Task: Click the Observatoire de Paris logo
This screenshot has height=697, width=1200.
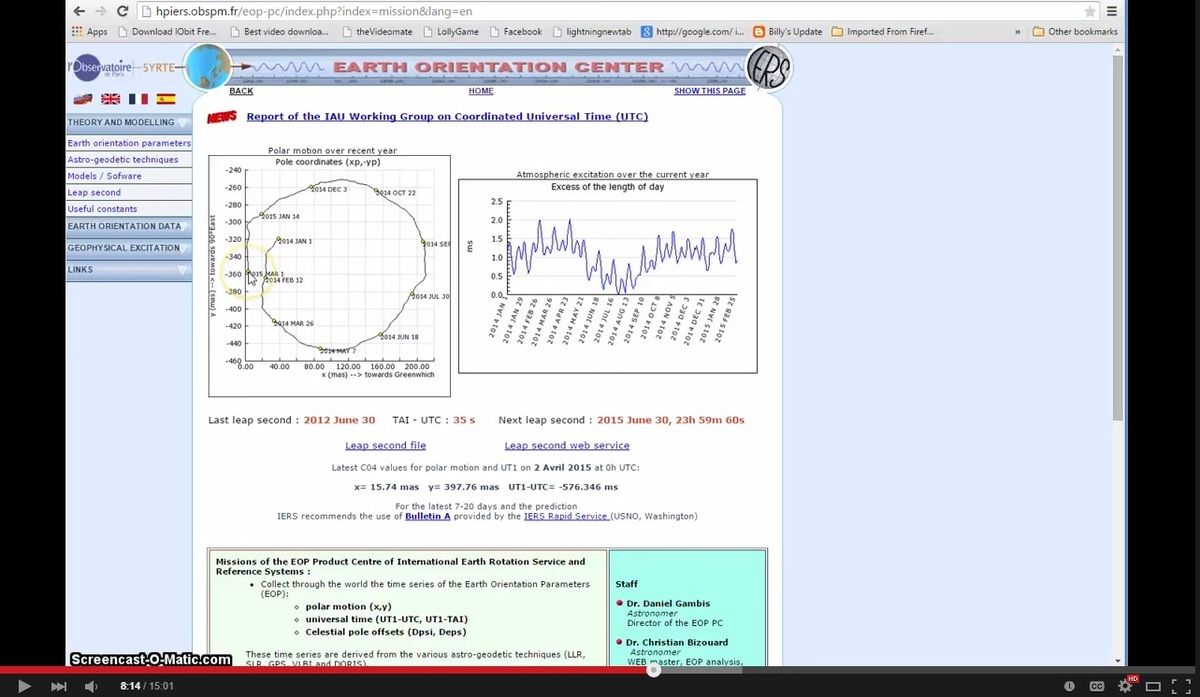Action: click(100, 67)
